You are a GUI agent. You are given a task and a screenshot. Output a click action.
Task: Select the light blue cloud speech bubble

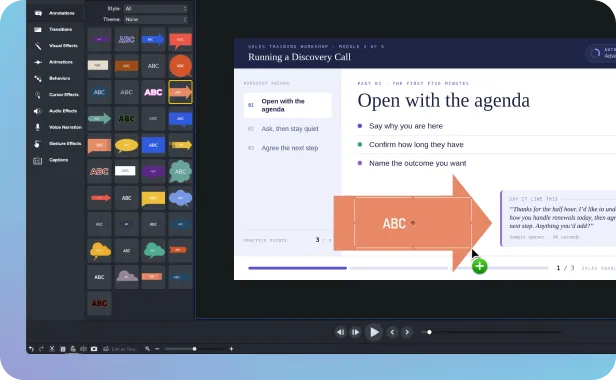(180, 198)
